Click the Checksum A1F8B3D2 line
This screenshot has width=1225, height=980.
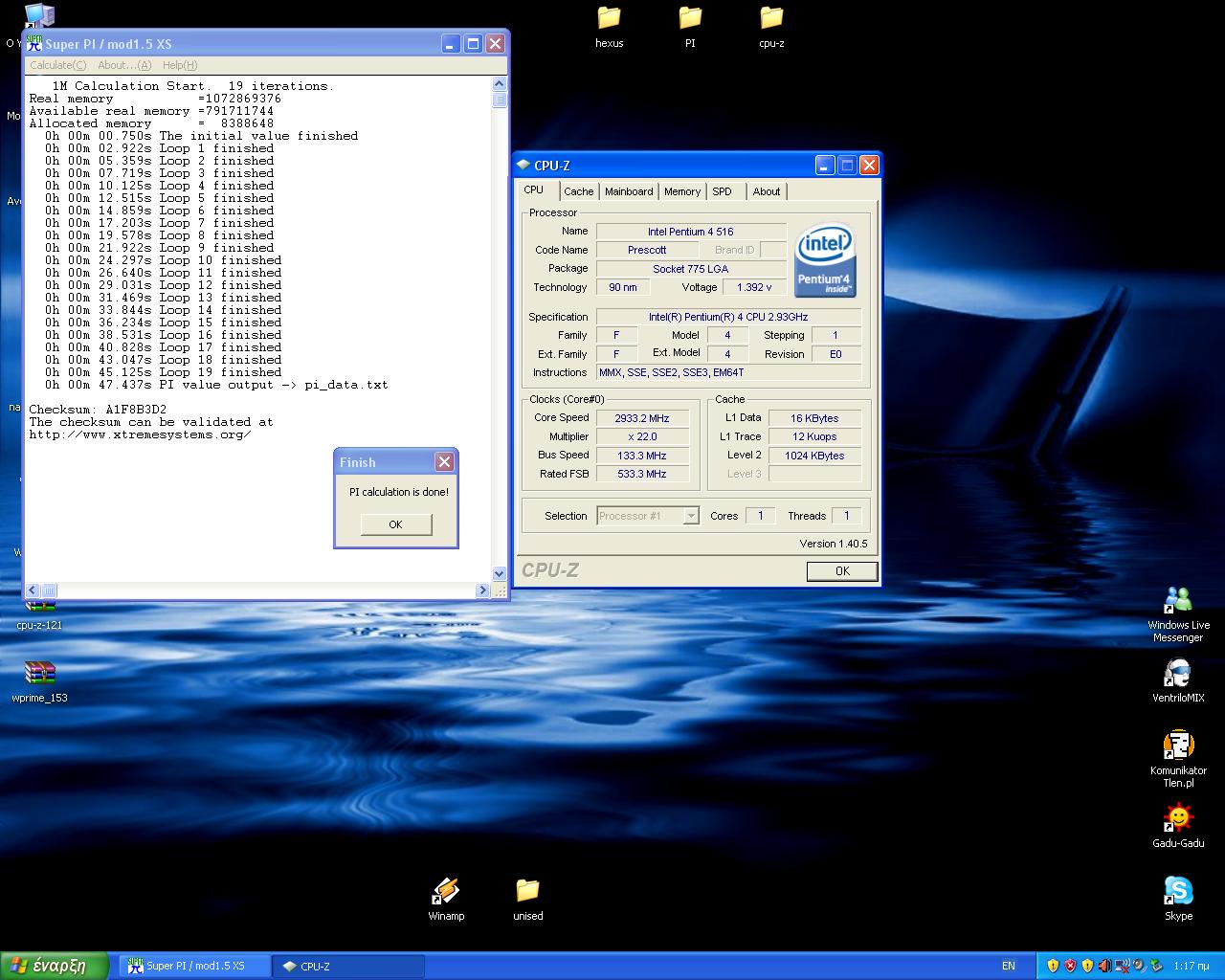(x=98, y=410)
